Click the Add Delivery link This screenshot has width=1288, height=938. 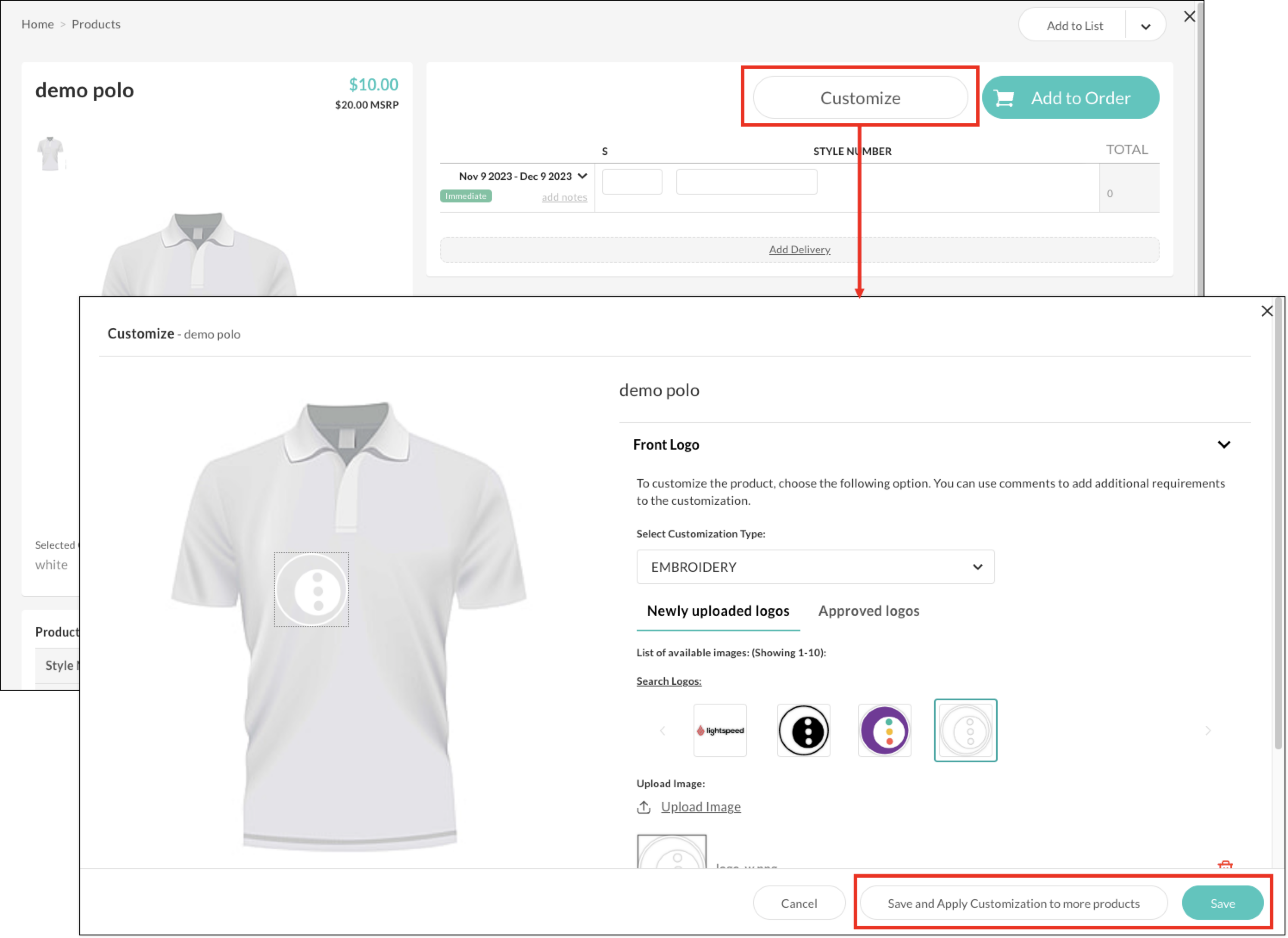pos(800,249)
